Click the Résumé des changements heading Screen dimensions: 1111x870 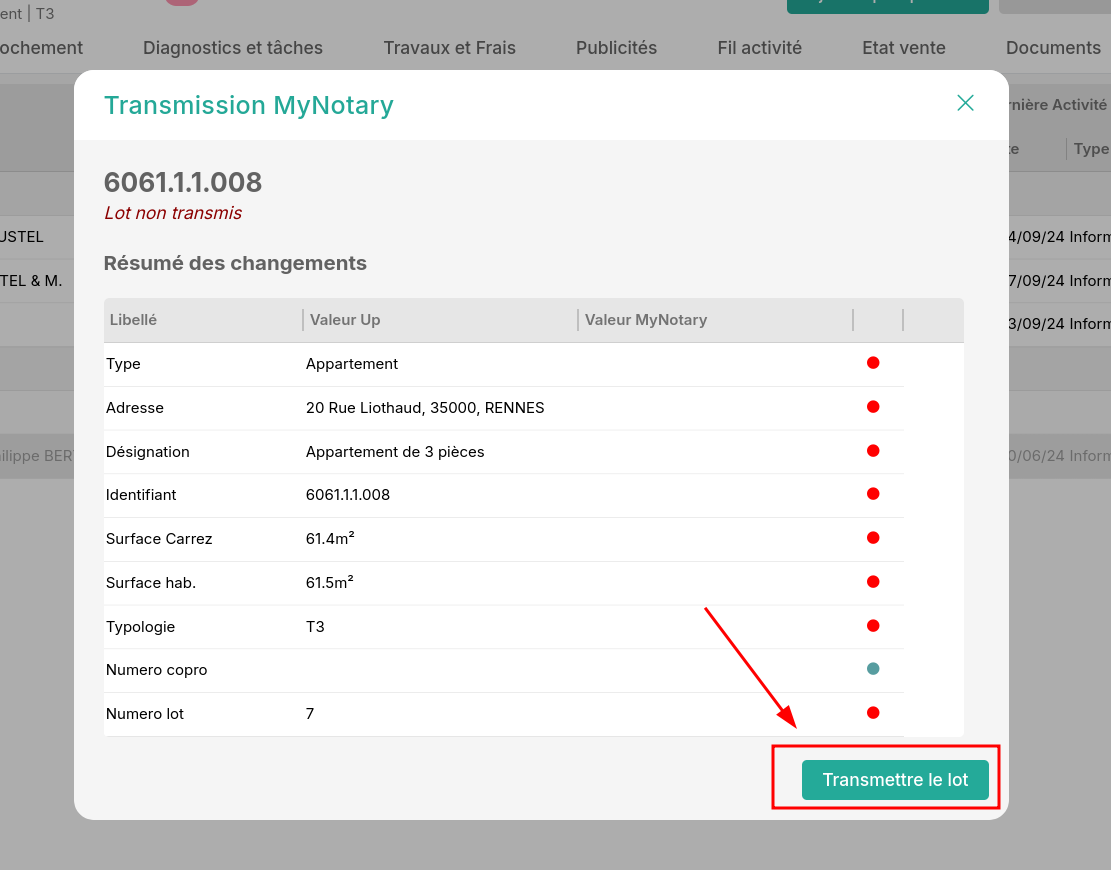[235, 263]
